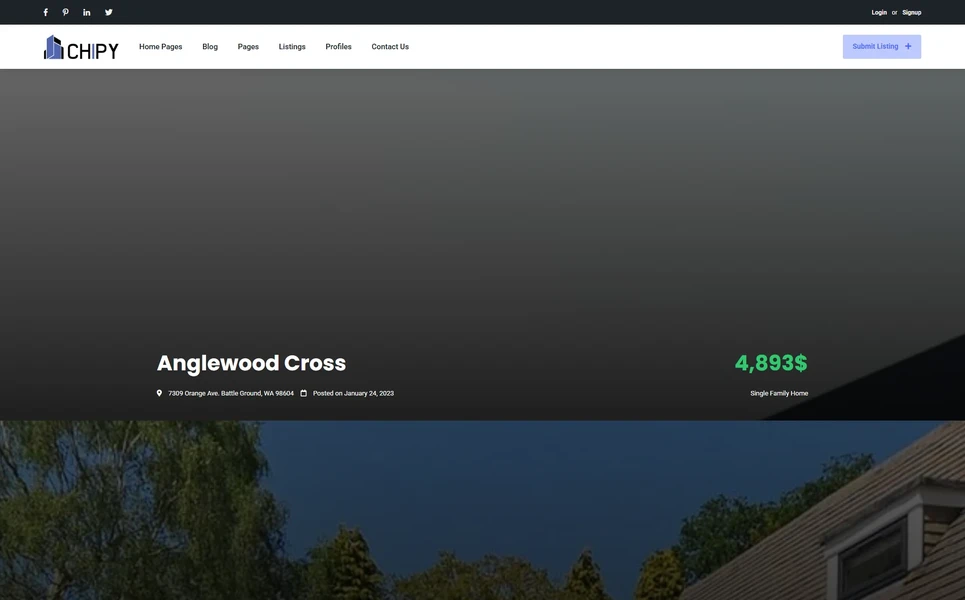Expand the Listings navigation dropdown
Viewport: 965px width, 600px height.
tap(291, 46)
